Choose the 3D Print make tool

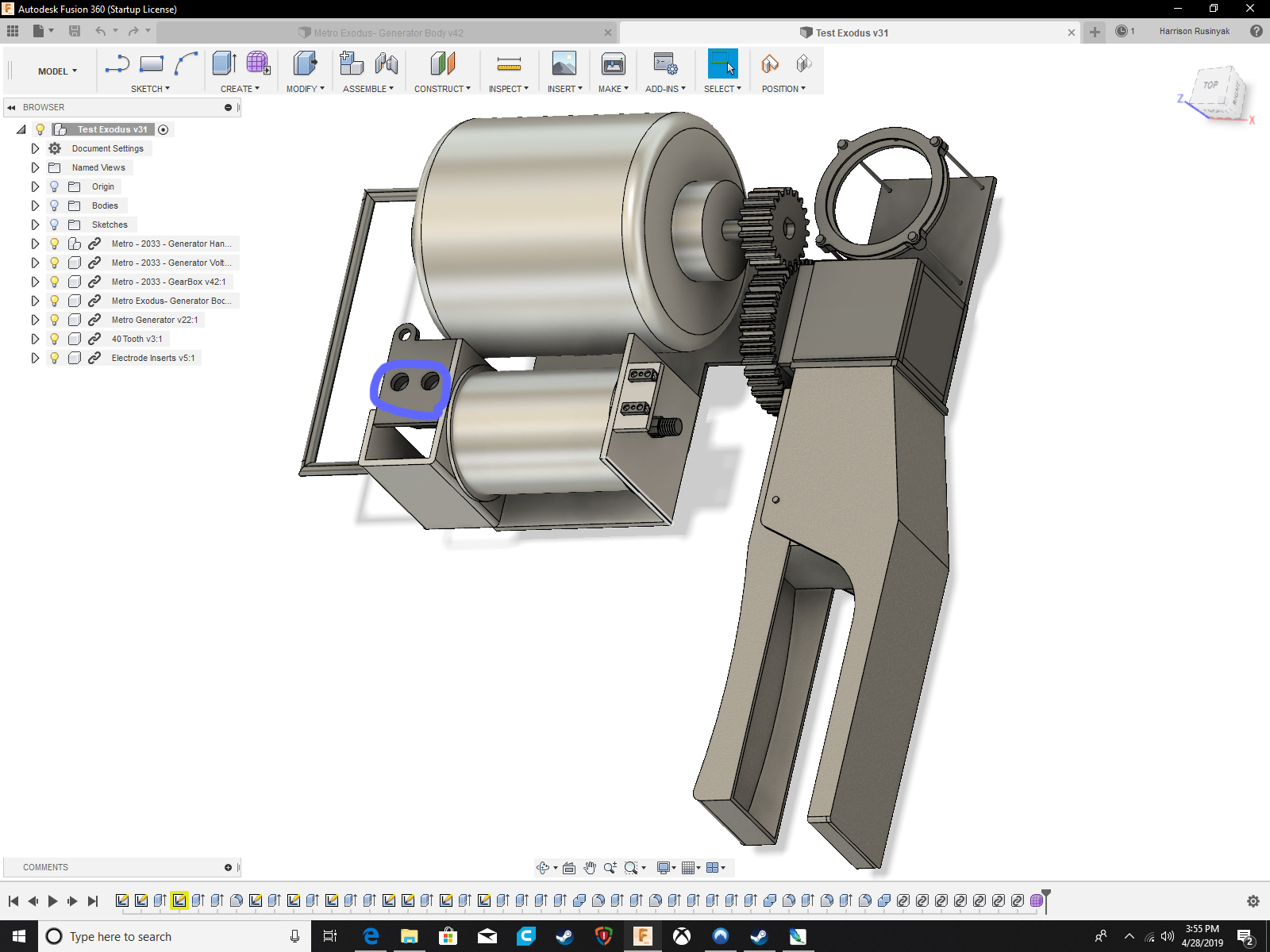[614, 63]
